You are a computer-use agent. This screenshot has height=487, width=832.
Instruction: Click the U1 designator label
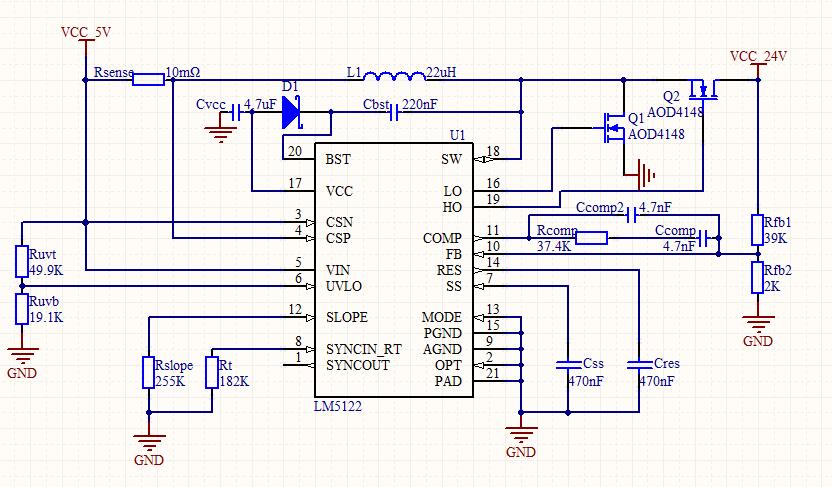coord(457,135)
